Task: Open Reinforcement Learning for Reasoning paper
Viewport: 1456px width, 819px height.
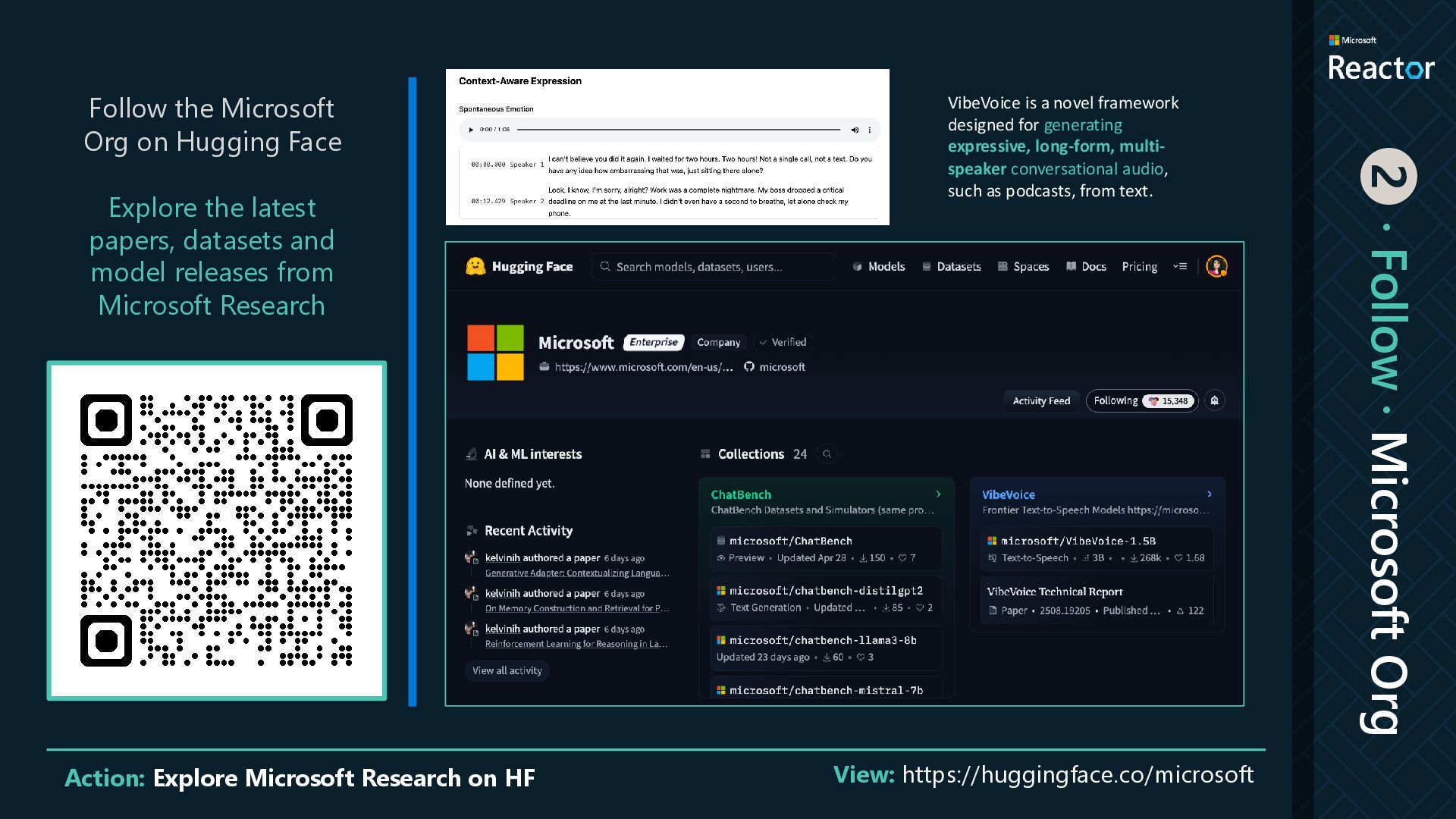Action: point(576,645)
